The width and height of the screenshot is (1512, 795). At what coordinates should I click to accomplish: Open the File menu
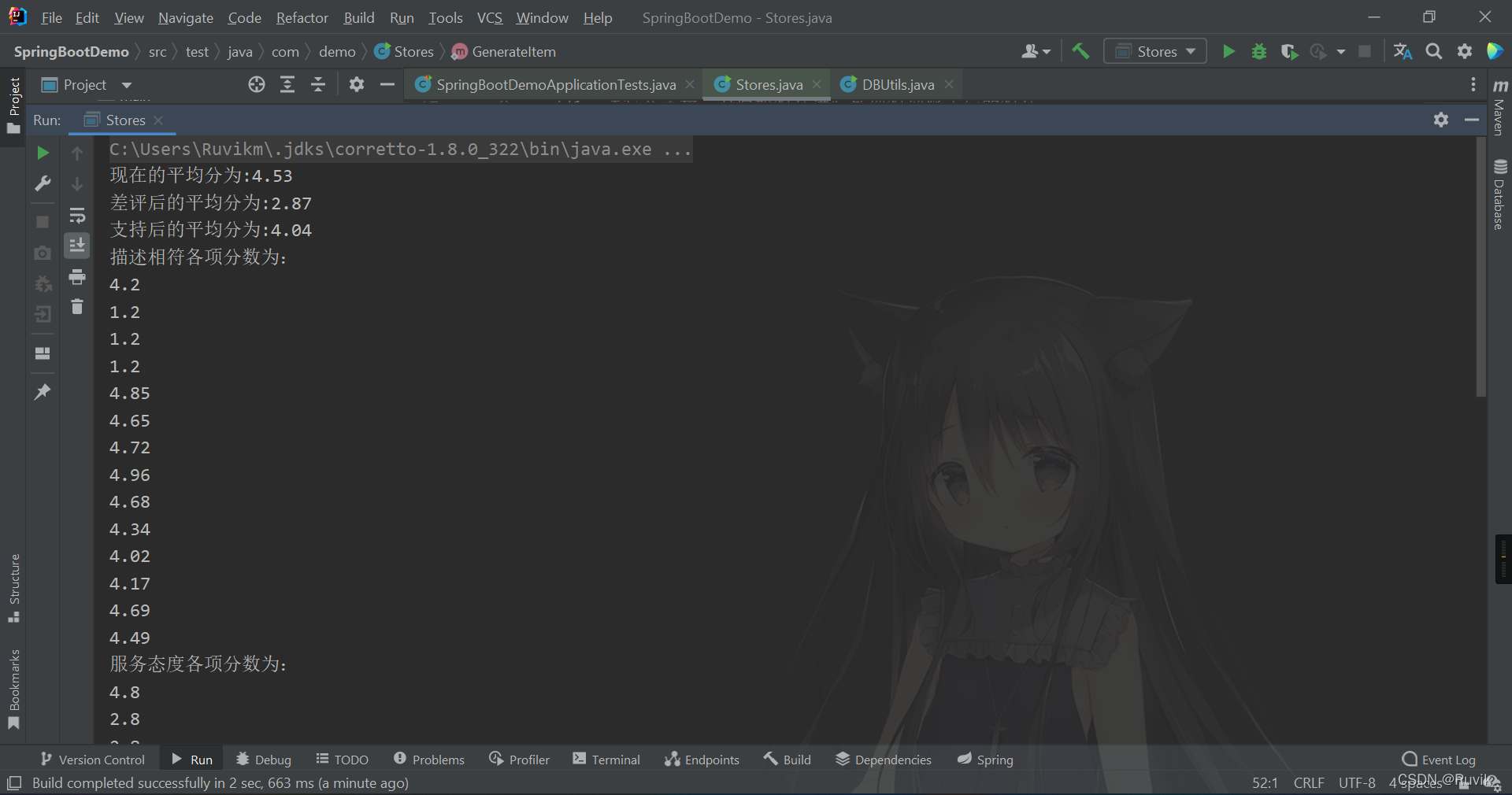[x=51, y=17]
